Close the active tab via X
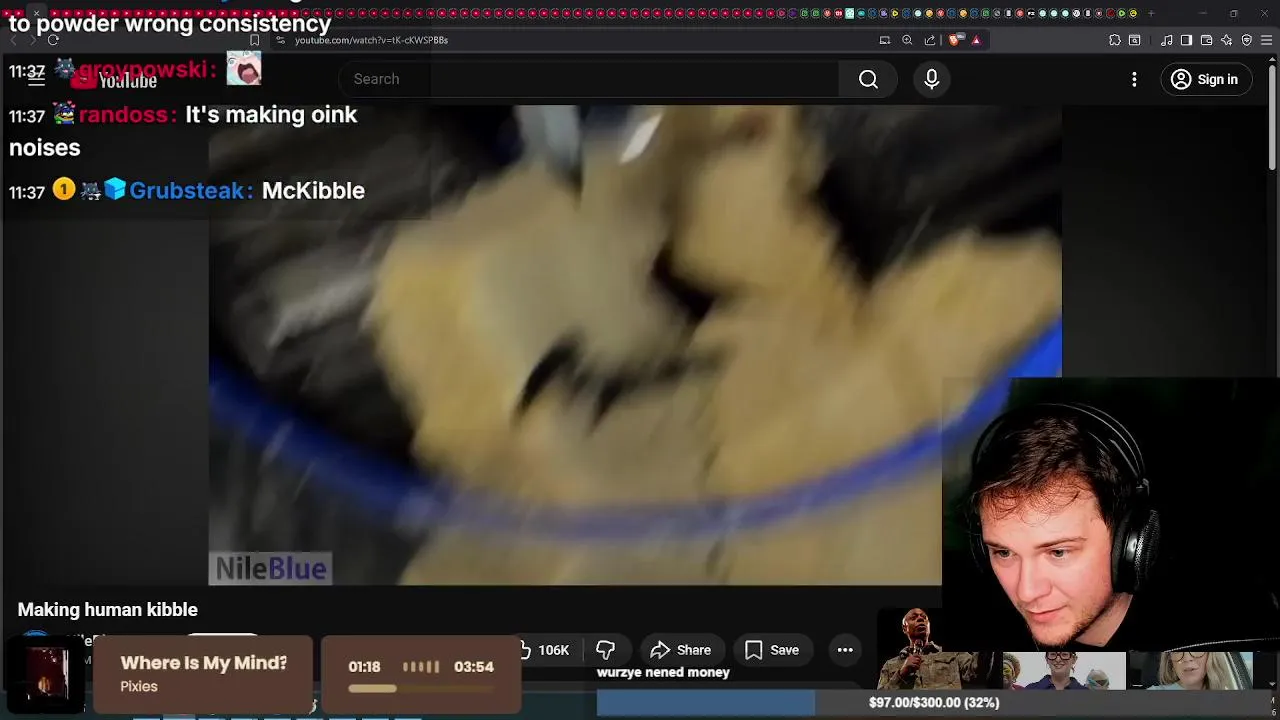This screenshot has width=1280, height=720. pyautogui.click(x=36, y=13)
